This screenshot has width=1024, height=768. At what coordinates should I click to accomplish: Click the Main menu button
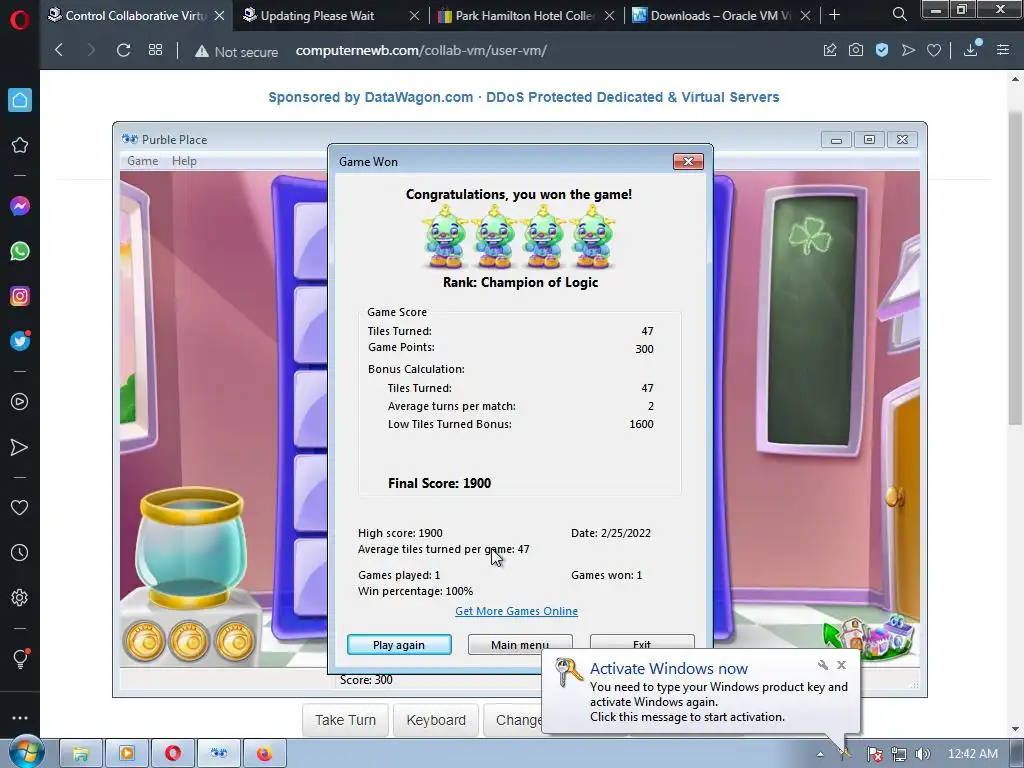point(520,644)
